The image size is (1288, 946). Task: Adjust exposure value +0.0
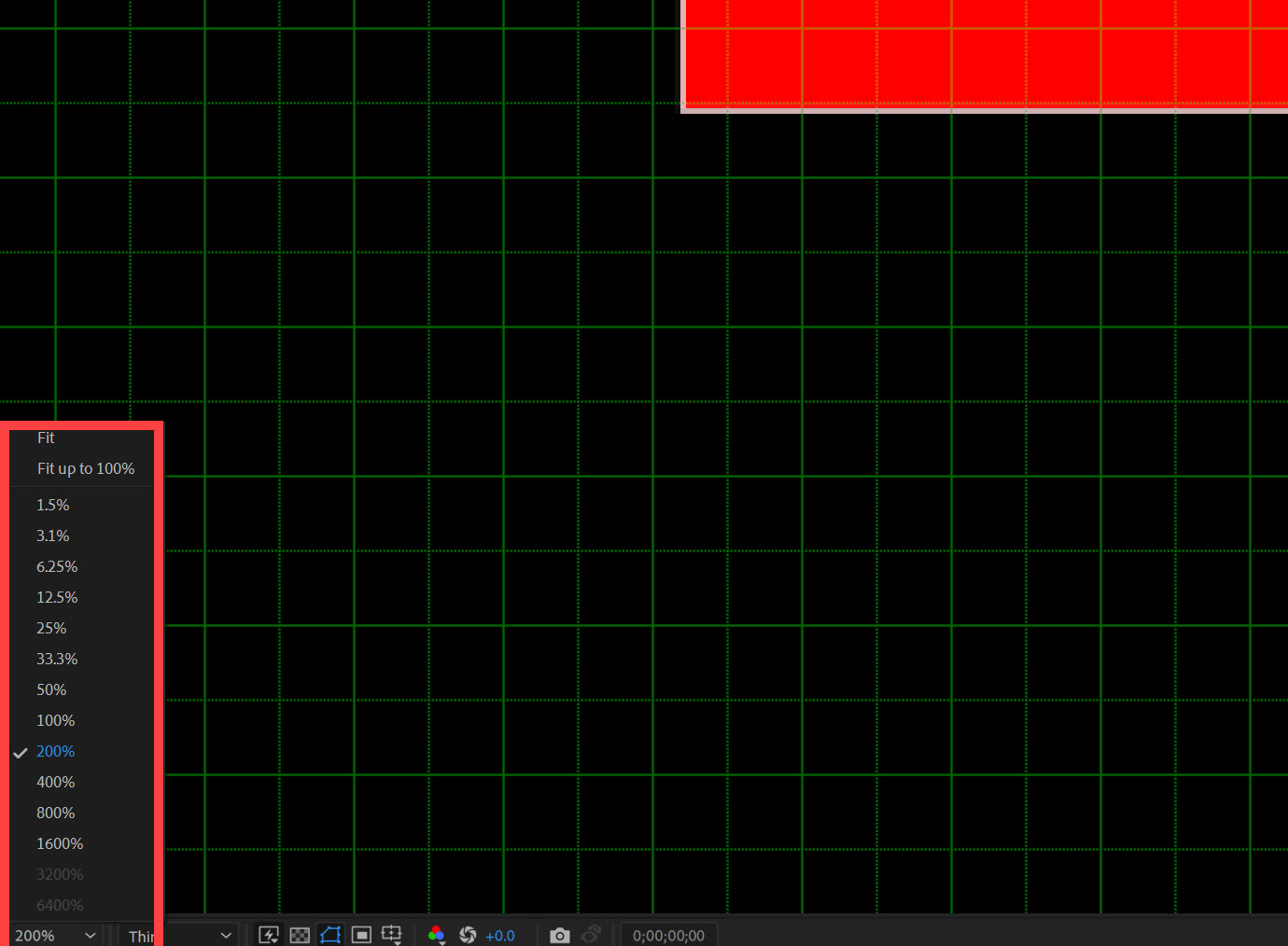500,936
